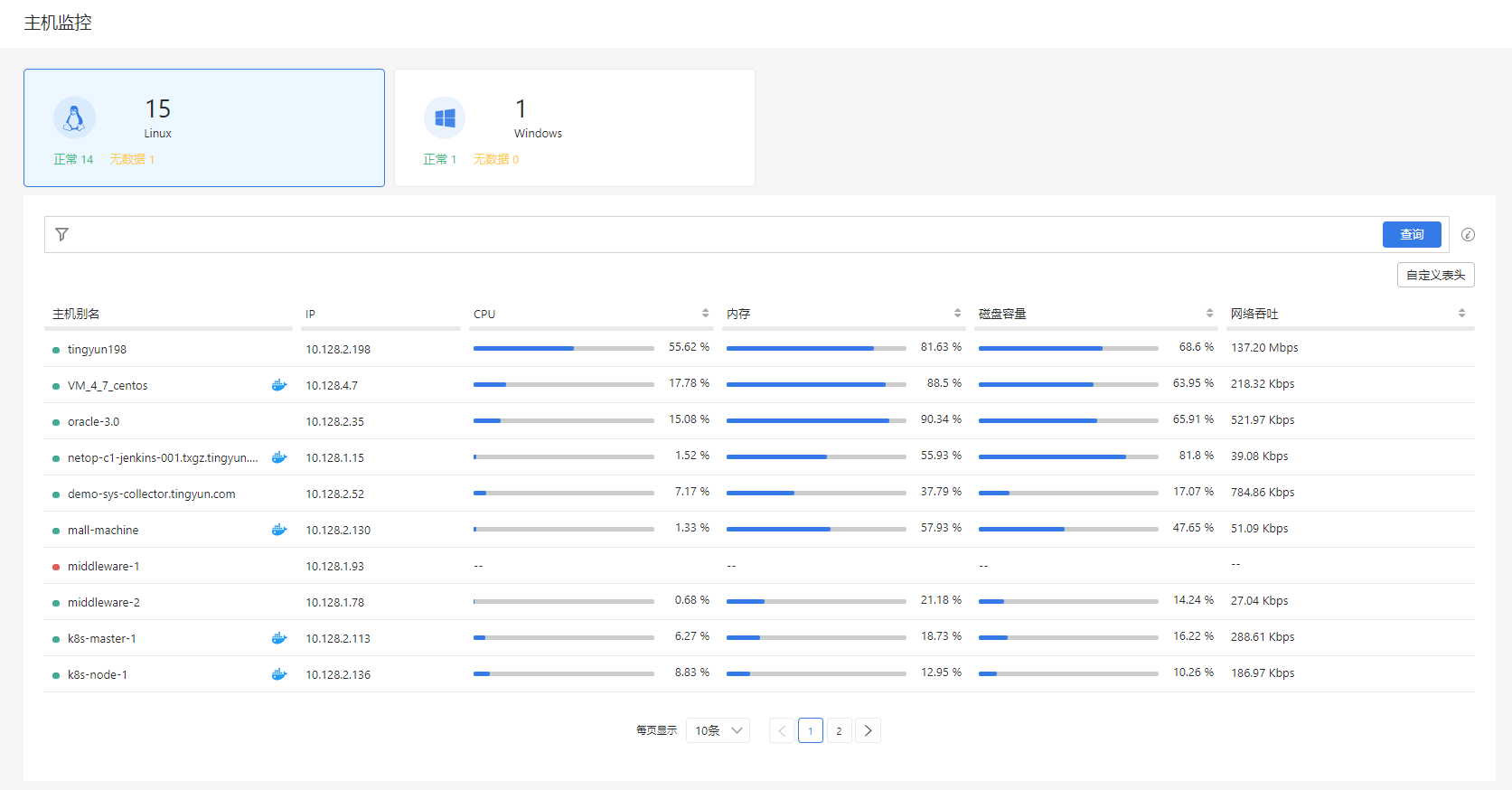Screen dimensions: 1512x790
Task: Click red status dot of middleware-1
Action: (56, 567)
